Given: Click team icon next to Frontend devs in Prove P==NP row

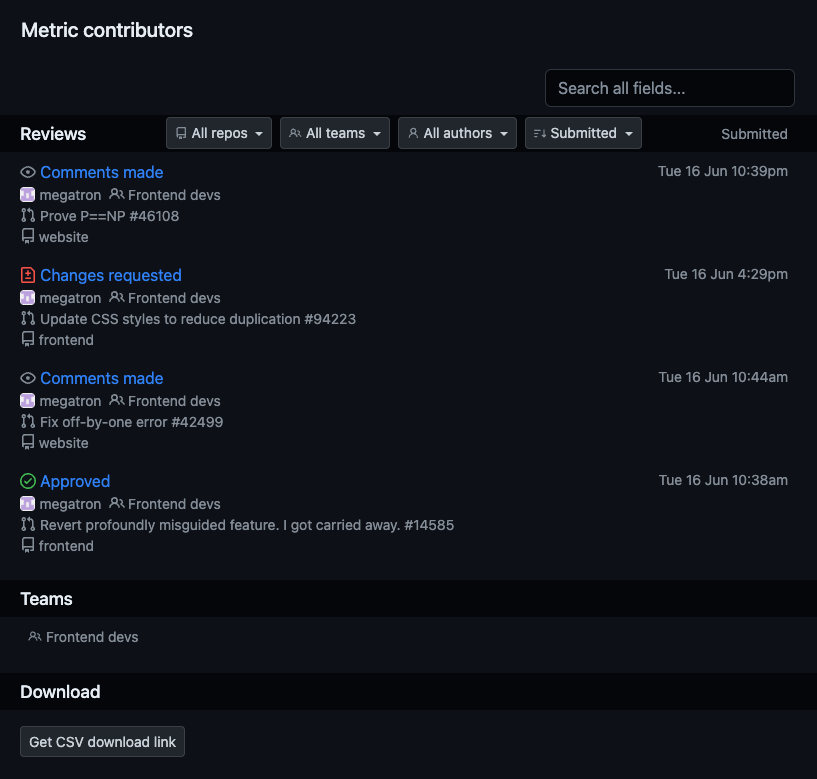Looking at the screenshot, I should 117,194.
